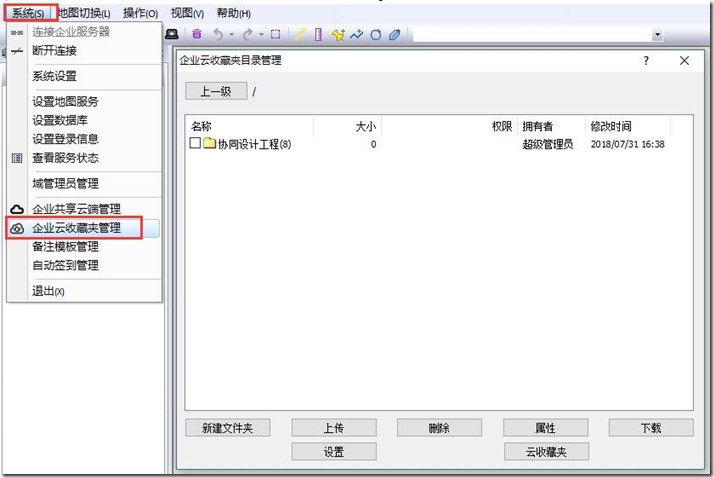Viewport: 714px width, 478px height.
Task: Sort by the 拥有者 column header
Action: 551,126
